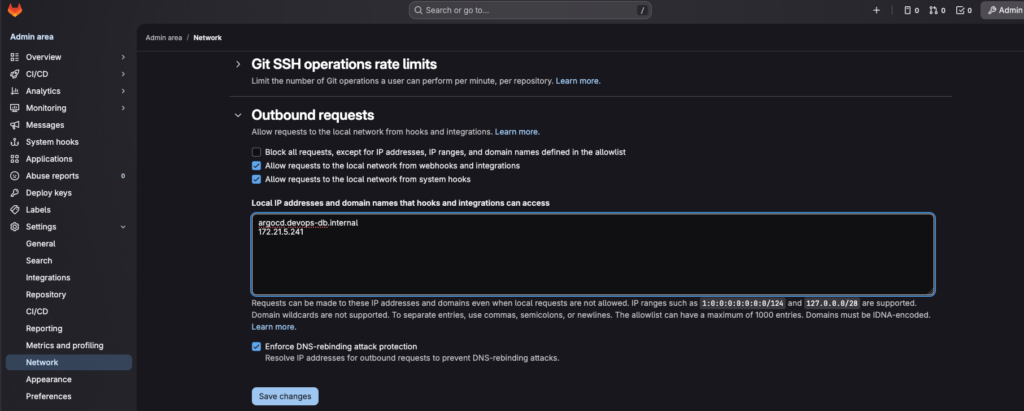1024x411 pixels.
Task: Open the merge requests counter icon
Action: pos(936,10)
